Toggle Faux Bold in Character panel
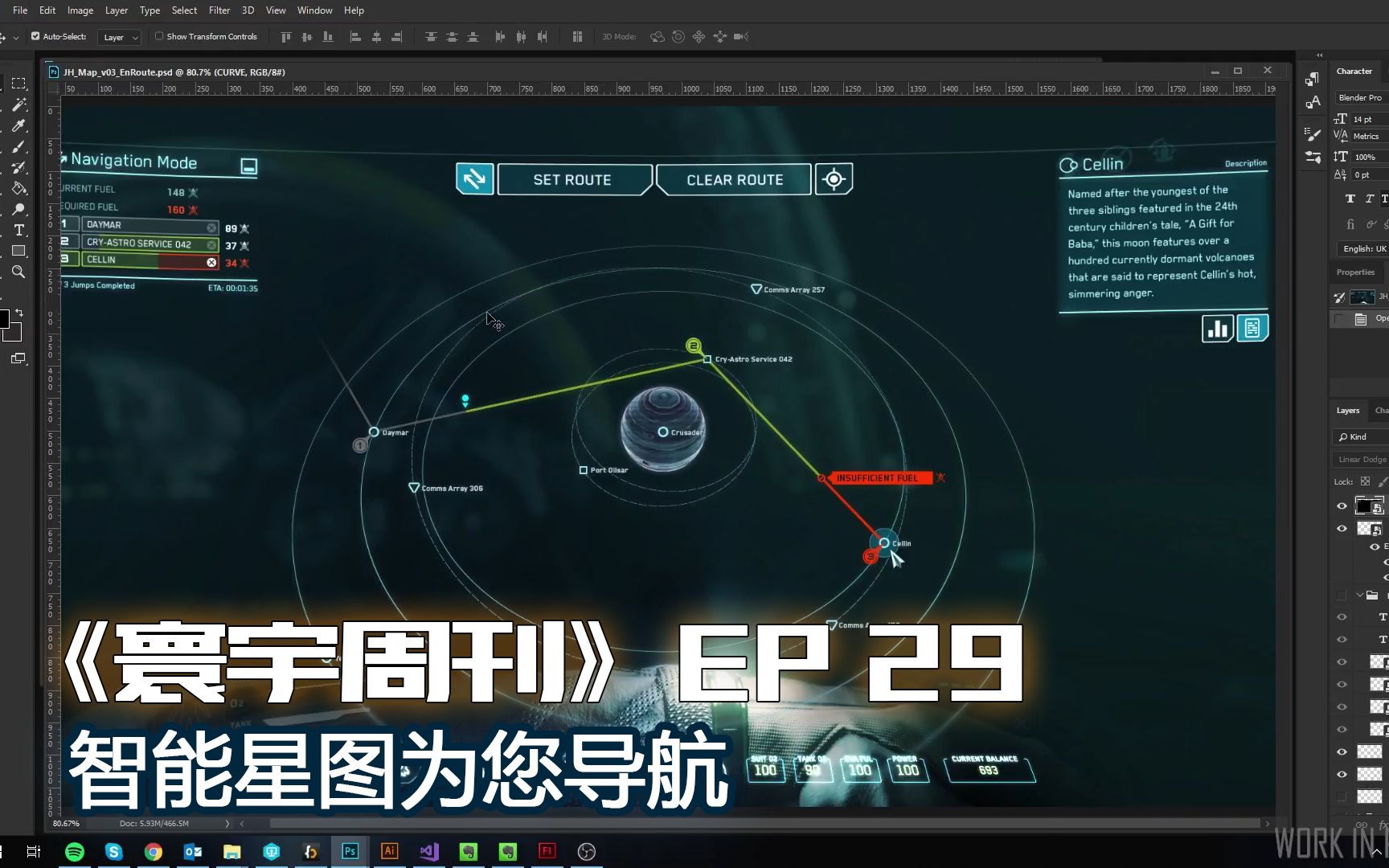 click(1350, 199)
